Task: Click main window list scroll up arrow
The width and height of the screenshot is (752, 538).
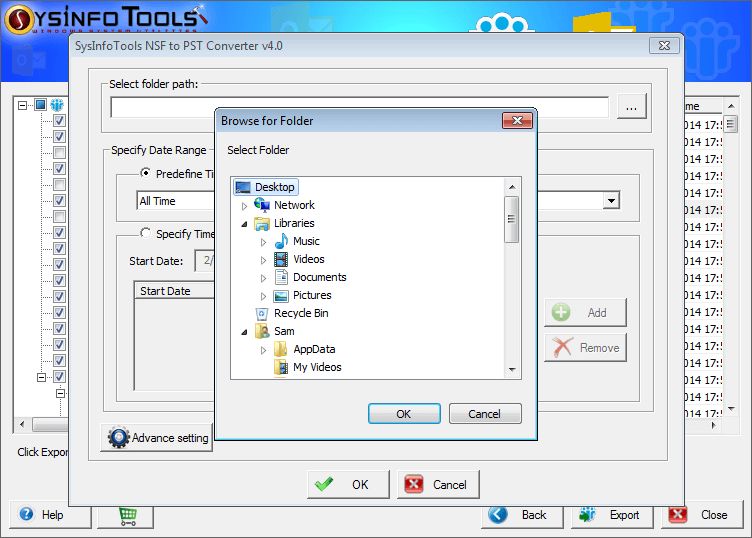Action: point(731,106)
